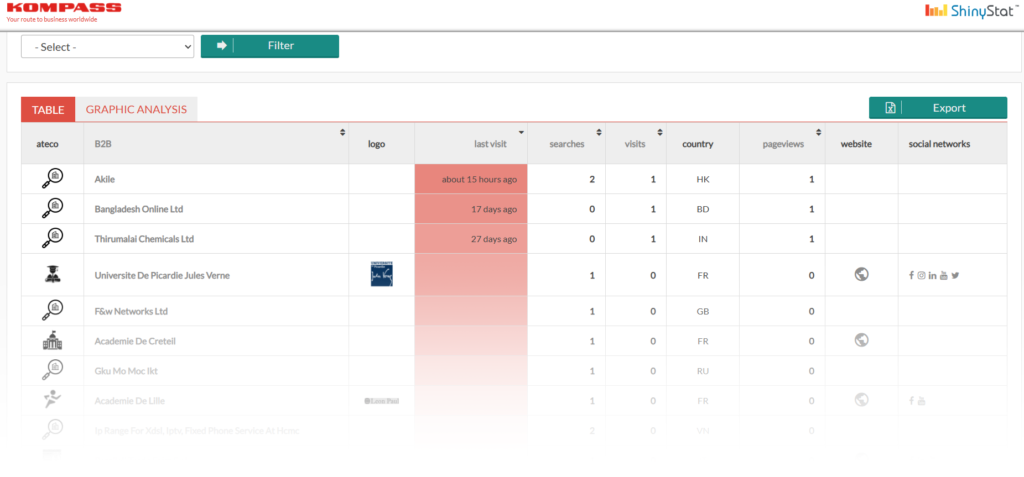
Task: Open the website globe for Academie De Creteil
Action: [x=861, y=340]
